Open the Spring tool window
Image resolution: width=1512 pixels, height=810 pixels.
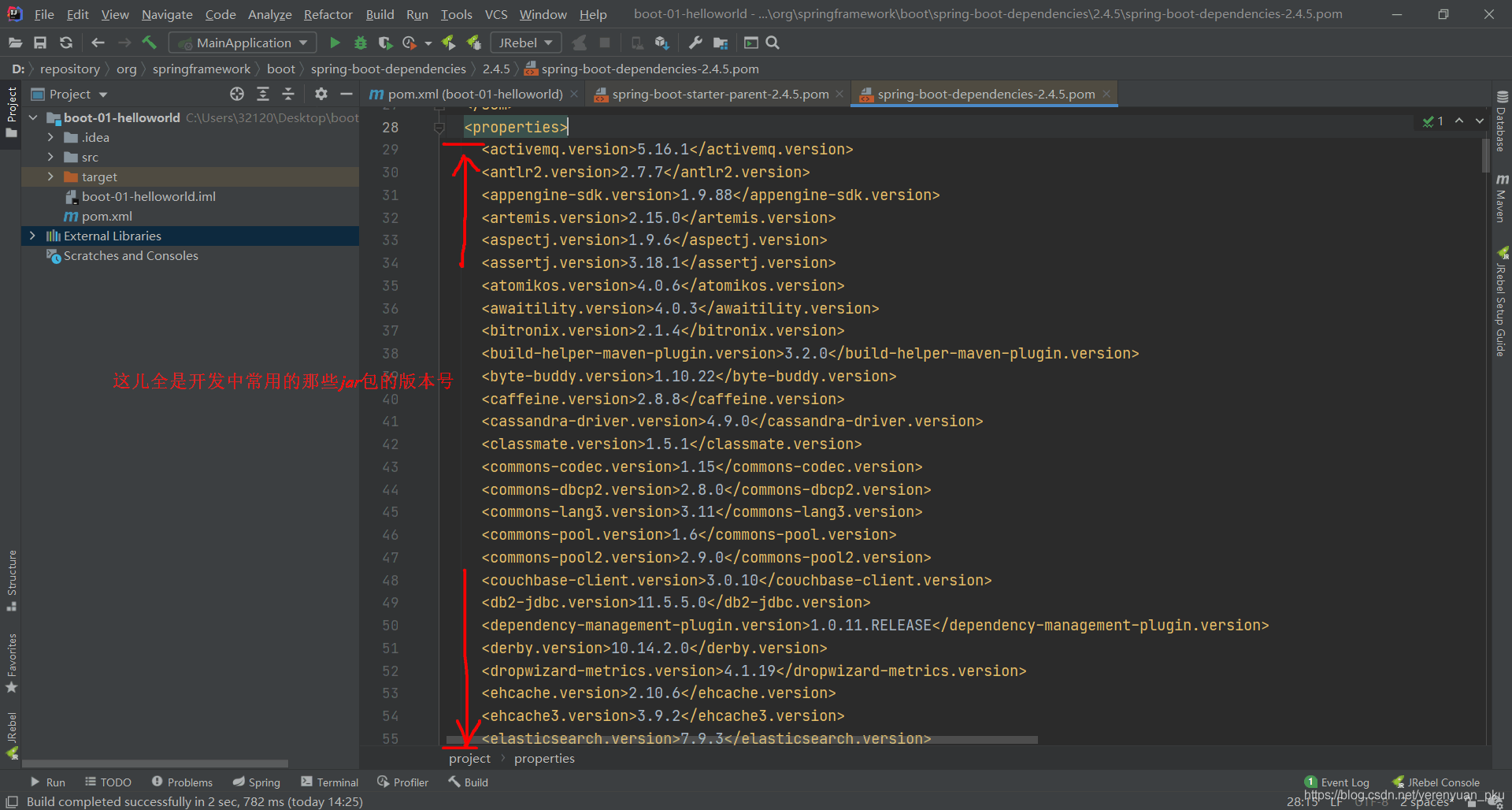tap(257, 782)
